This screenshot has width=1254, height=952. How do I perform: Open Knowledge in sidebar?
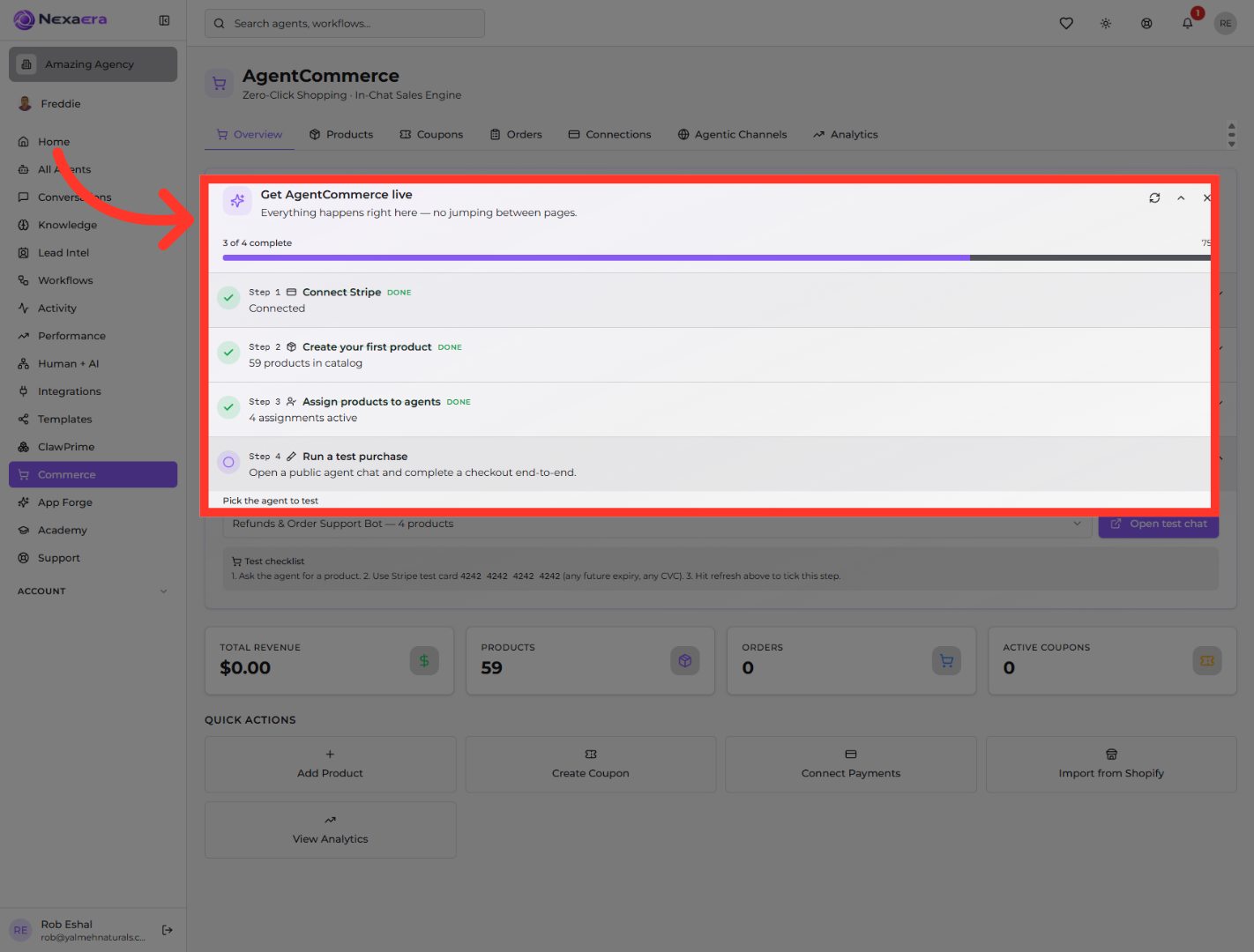coord(93,225)
